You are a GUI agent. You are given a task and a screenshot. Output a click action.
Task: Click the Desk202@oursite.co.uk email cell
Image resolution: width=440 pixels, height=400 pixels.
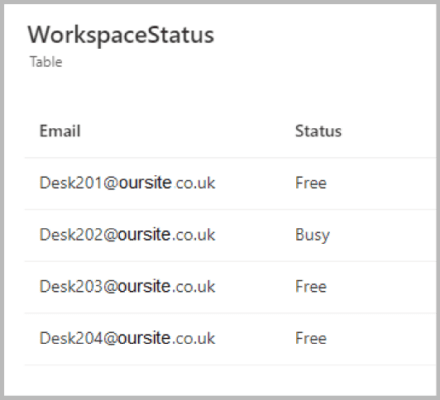[127, 235]
